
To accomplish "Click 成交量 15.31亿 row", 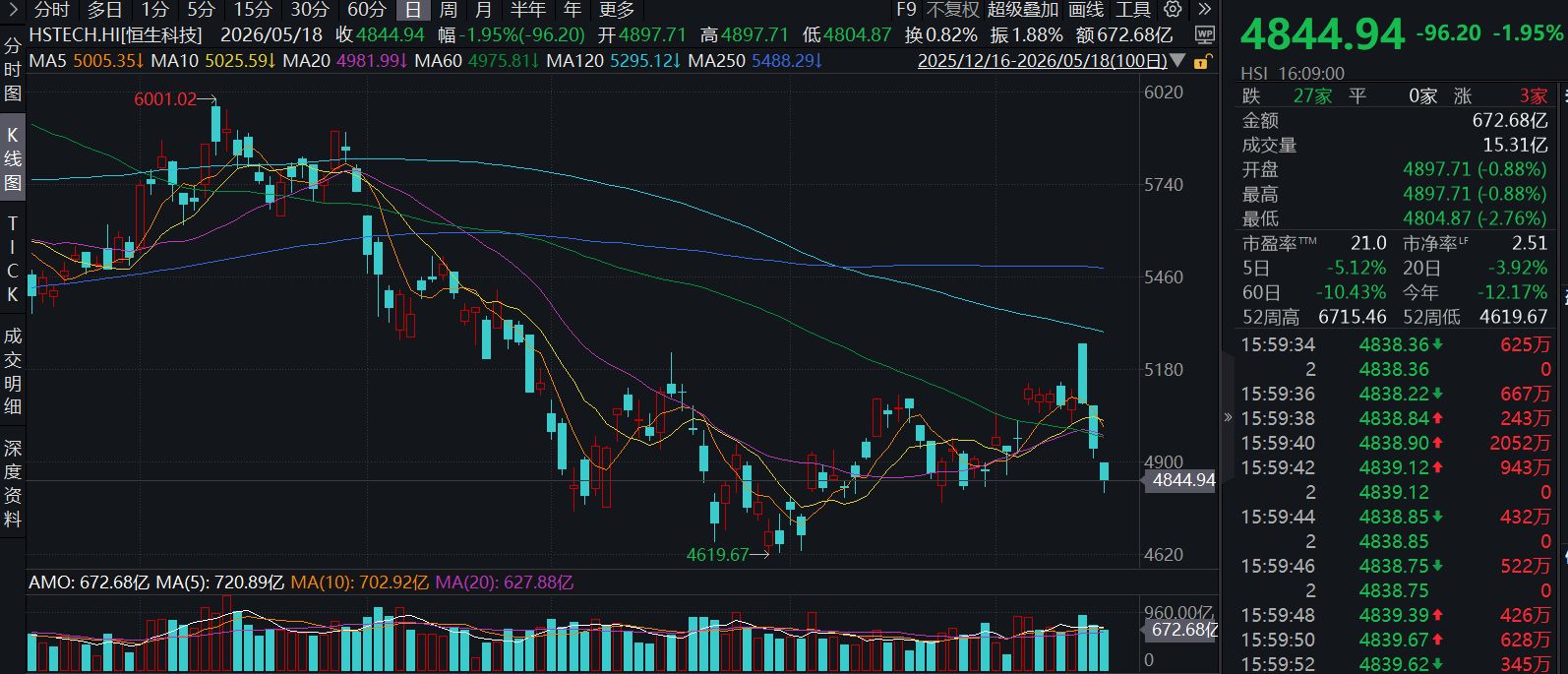I will (x=1395, y=146).
